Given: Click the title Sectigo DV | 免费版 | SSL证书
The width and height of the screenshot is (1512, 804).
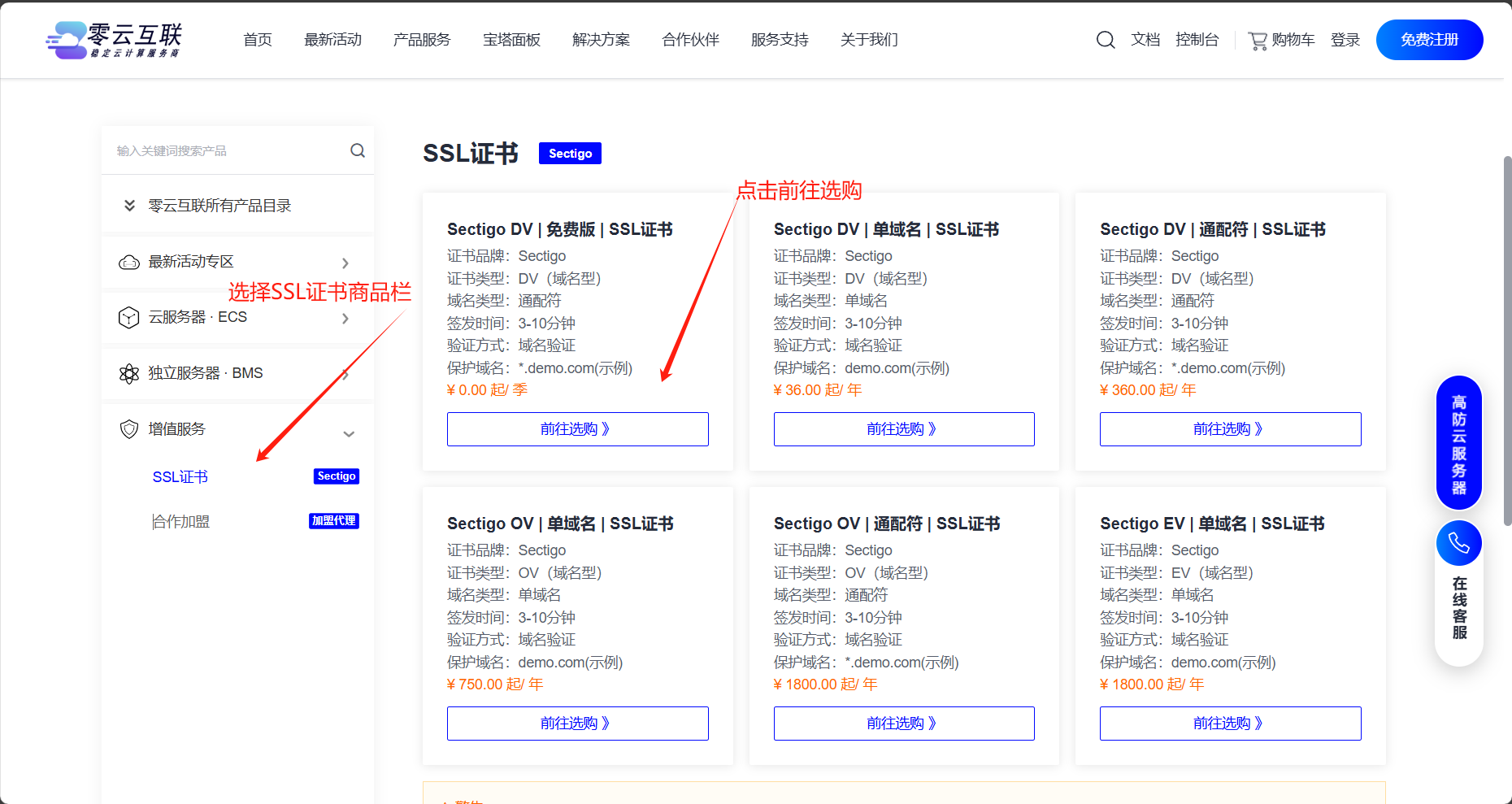Looking at the screenshot, I should [x=560, y=229].
